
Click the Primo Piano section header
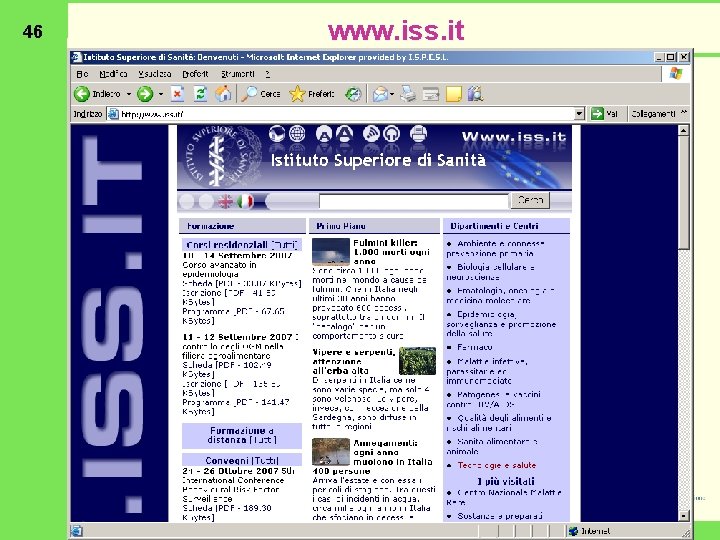(x=374, y=226)
